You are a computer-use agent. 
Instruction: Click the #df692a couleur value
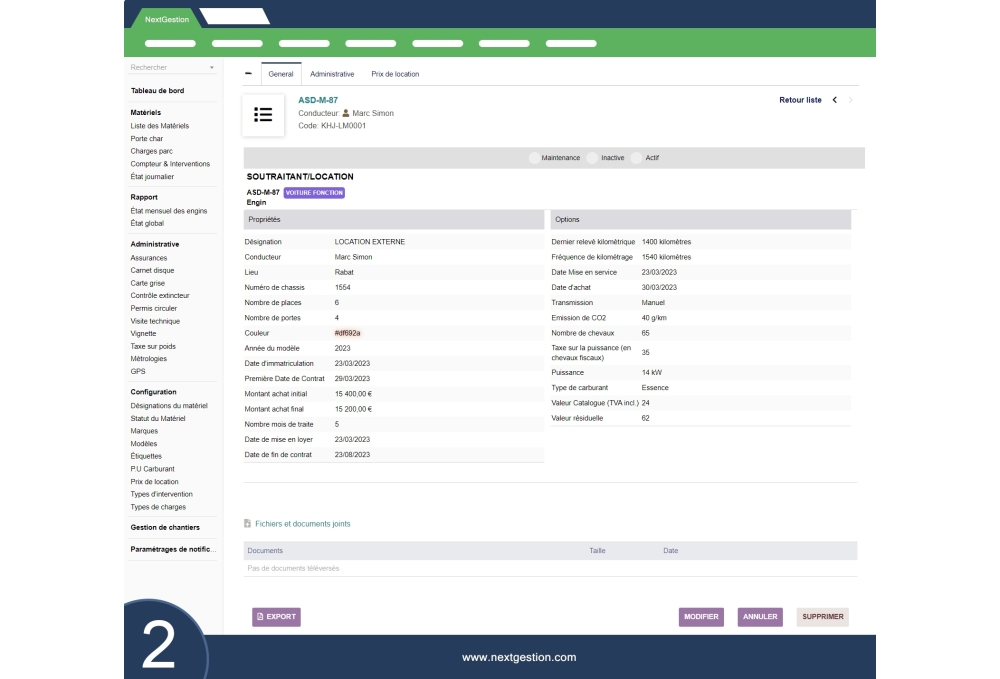(347, 333)
